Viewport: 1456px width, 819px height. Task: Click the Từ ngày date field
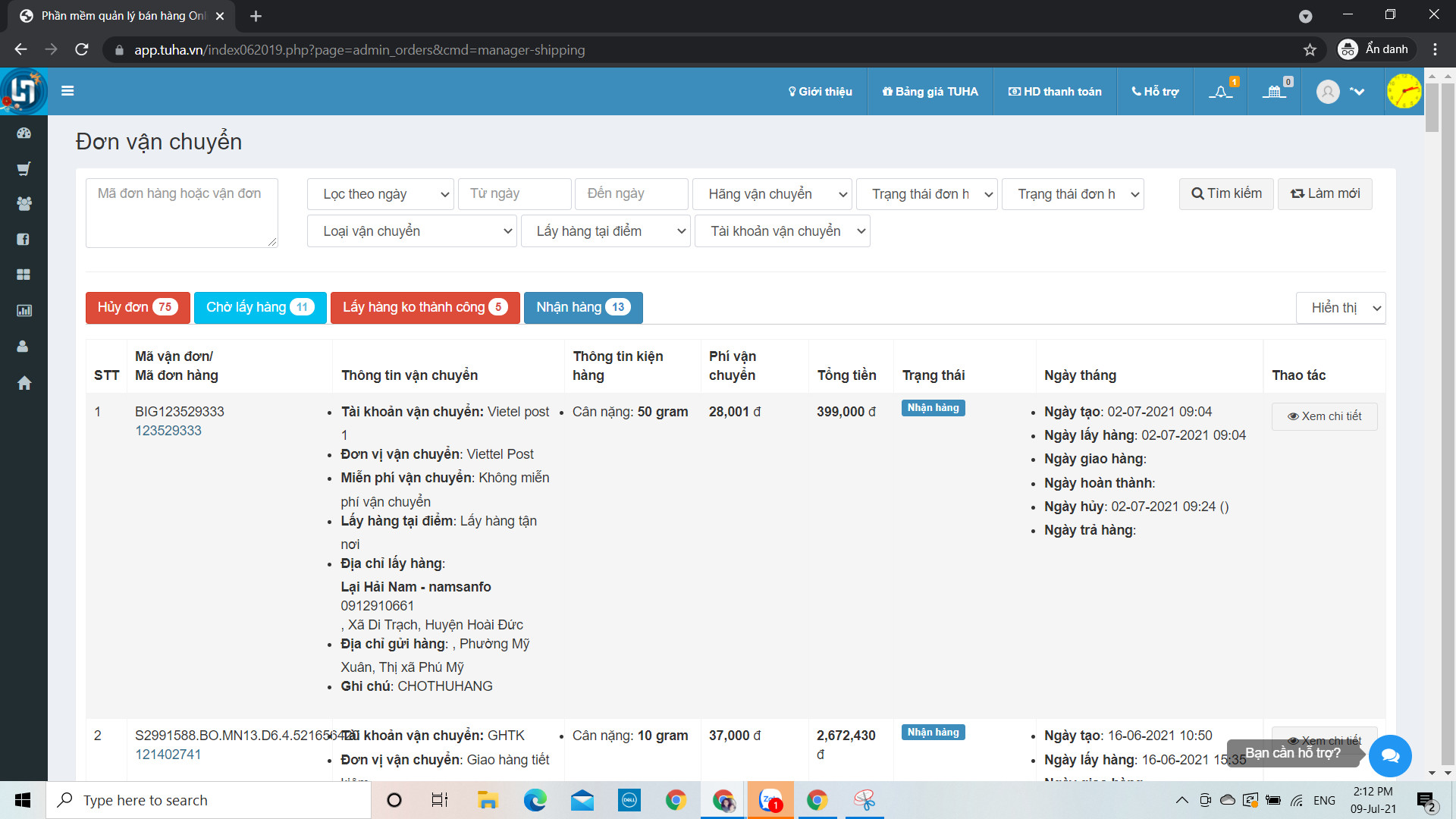point(514,194)
